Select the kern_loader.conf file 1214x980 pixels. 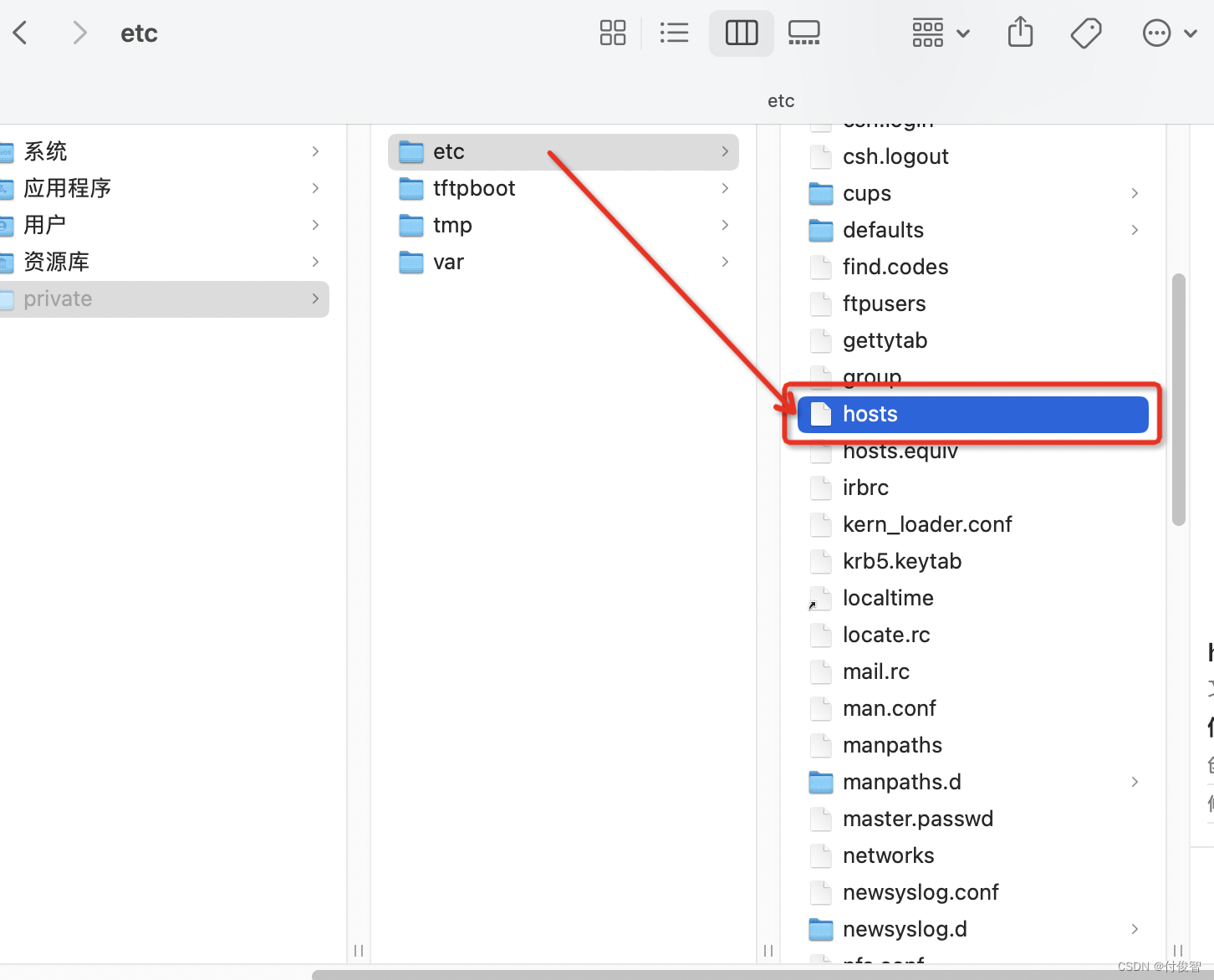tap(973, 524)
